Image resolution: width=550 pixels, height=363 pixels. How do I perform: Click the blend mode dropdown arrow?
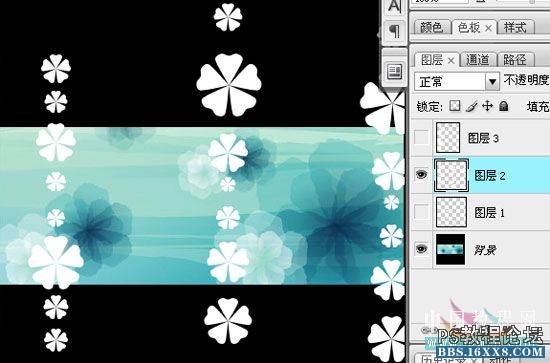492,82
